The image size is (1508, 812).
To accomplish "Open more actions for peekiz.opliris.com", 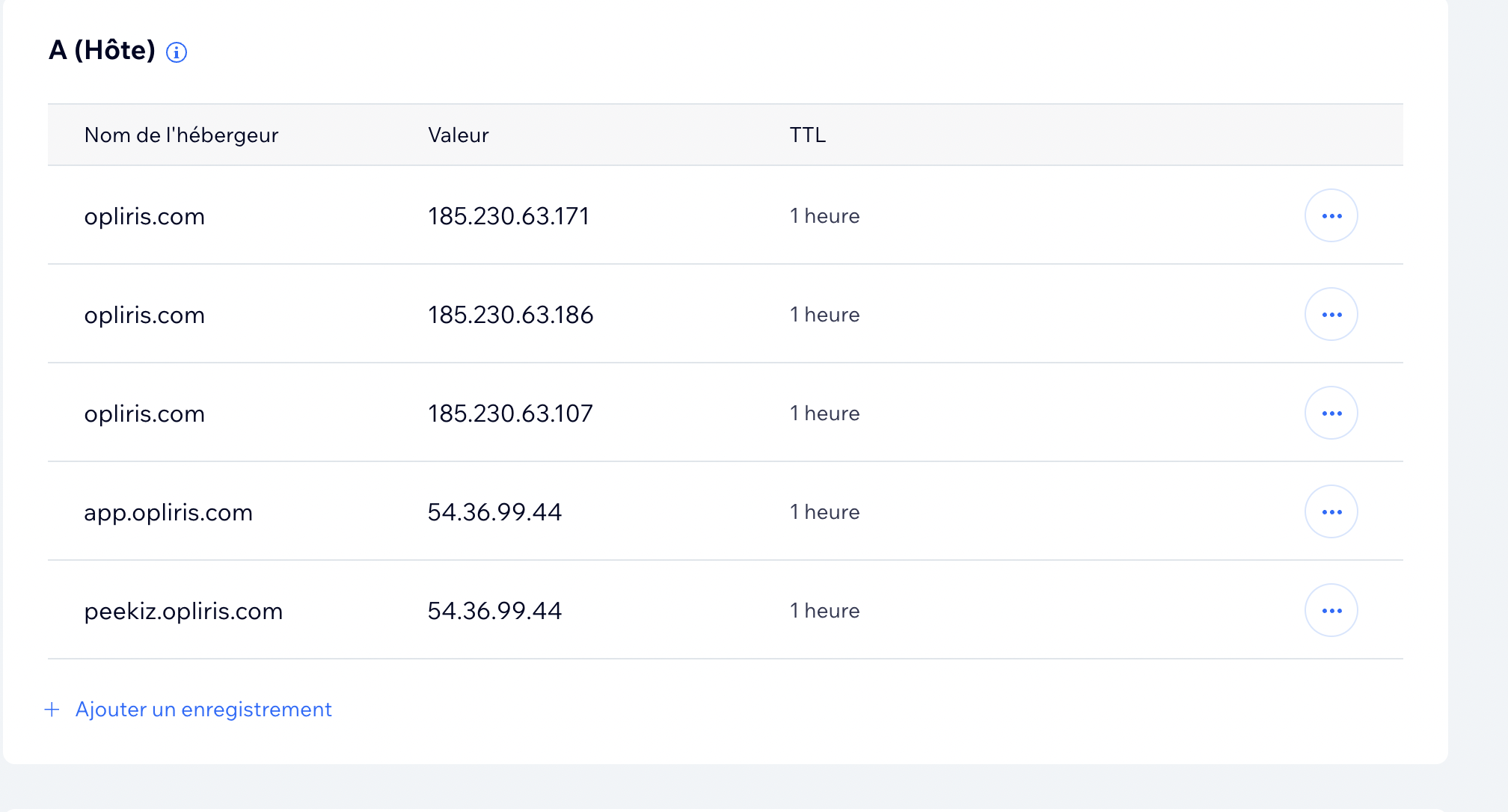I will [1331, 611].
